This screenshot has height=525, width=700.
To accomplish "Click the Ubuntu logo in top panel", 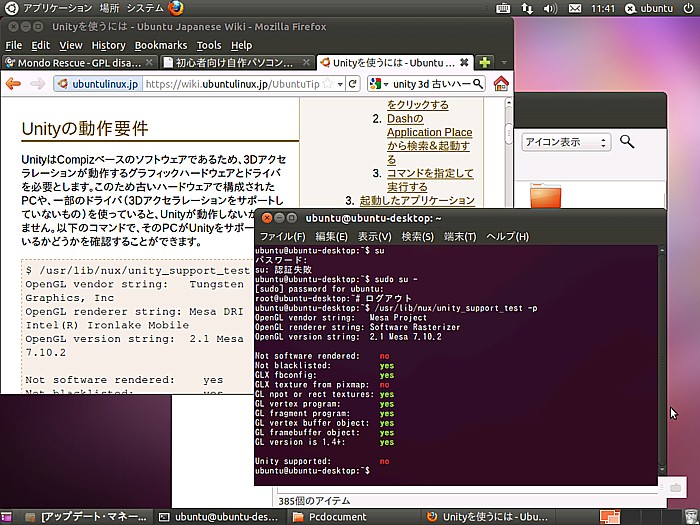I will point(11,8).
